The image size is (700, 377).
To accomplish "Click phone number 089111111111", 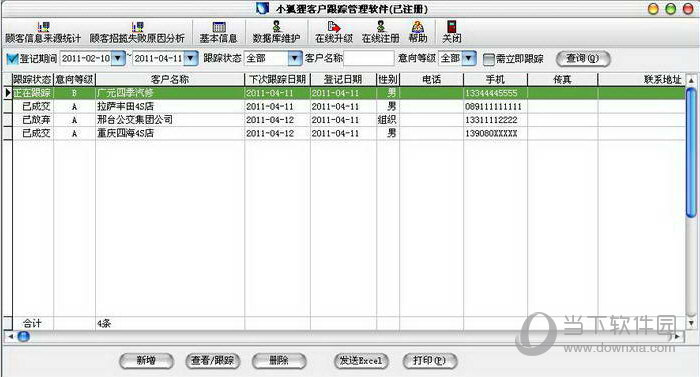I will tap(493, 106).
